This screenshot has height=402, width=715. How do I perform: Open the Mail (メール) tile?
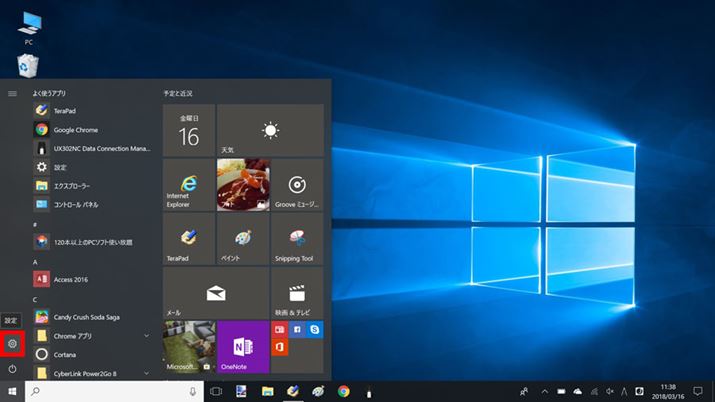(x=215, y=292)
